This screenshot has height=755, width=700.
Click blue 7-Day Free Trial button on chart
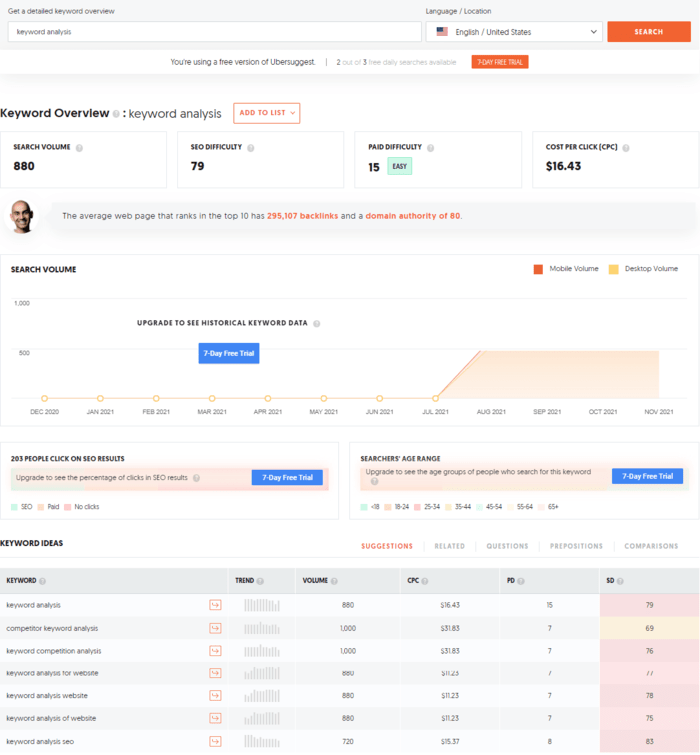click(x=229, y=353)
